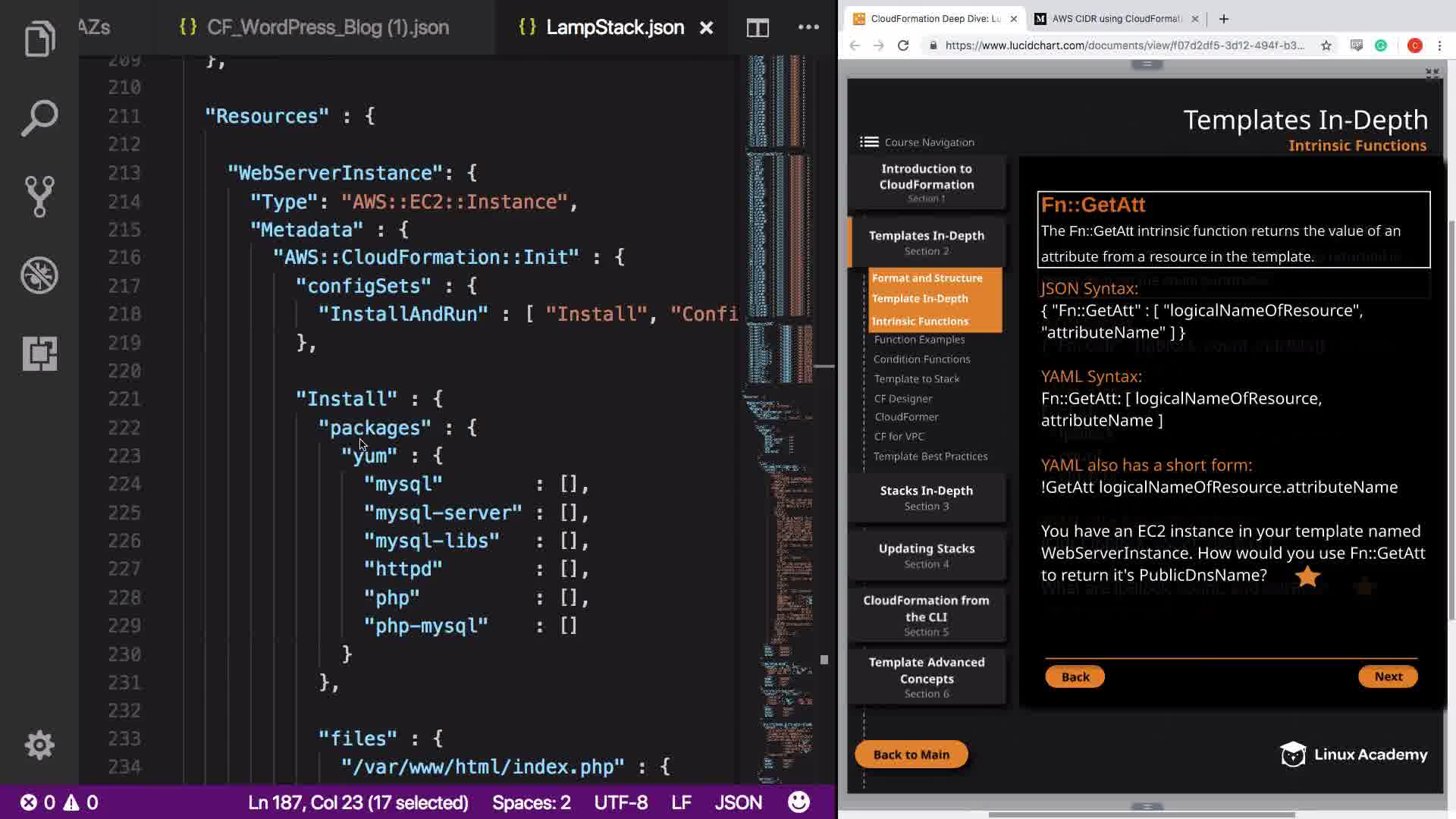Bookmark page with the star icon
The width and height of the screenshot is (1456, 819).
[x=1326, y=45]
